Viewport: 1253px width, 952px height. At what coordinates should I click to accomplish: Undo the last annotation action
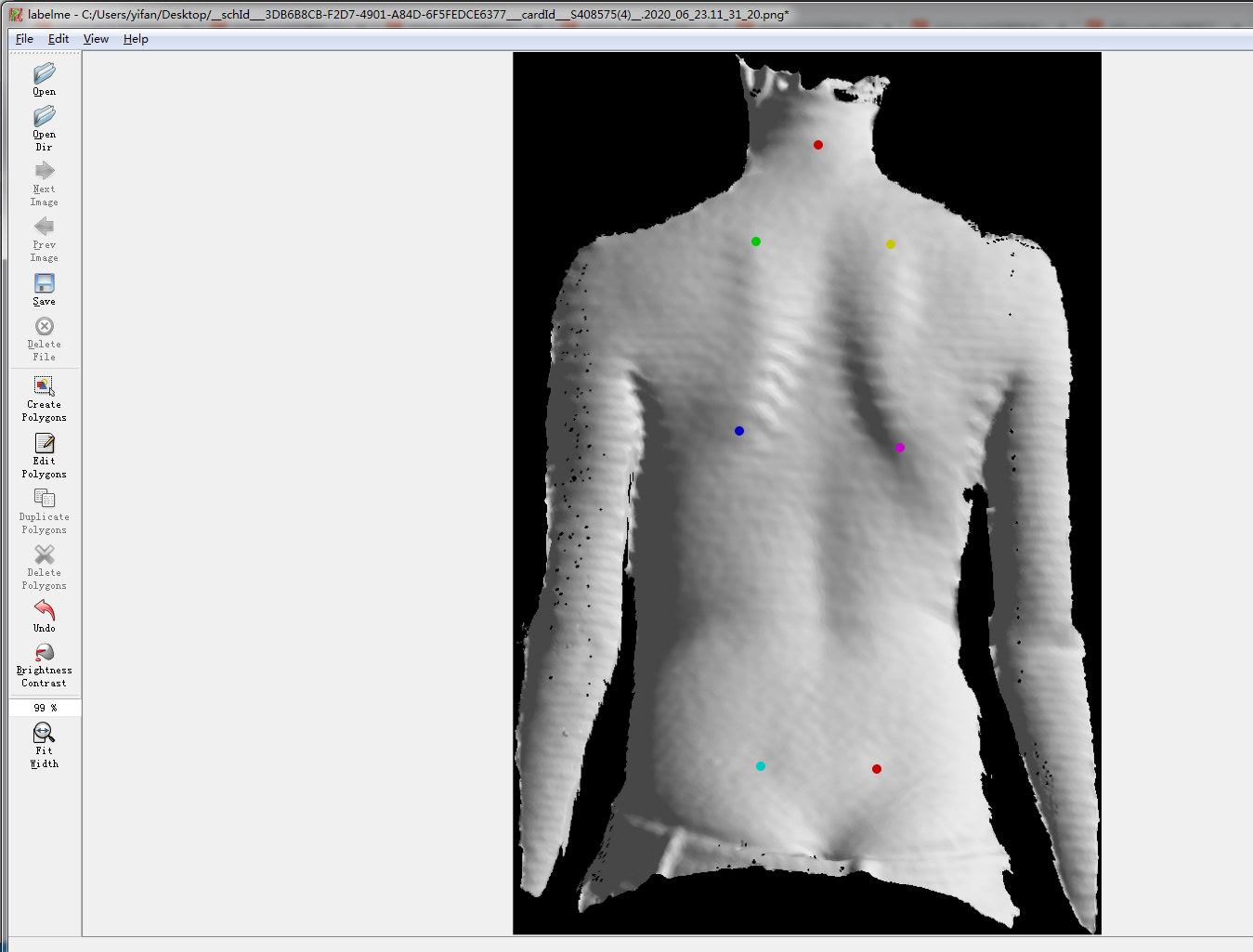(x=44, y=610)
